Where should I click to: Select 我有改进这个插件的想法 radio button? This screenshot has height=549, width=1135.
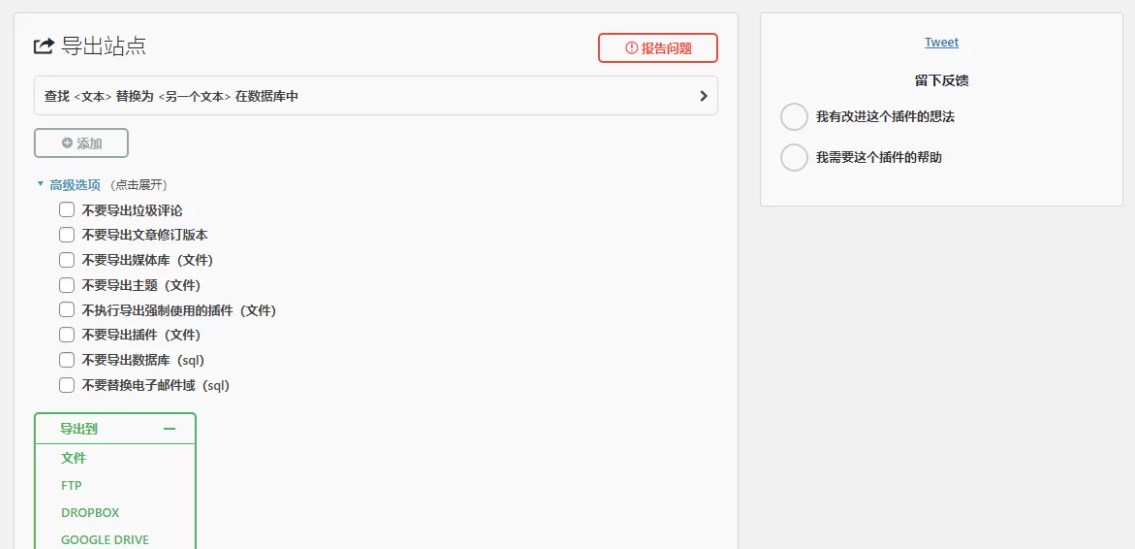tap(794, 117)
